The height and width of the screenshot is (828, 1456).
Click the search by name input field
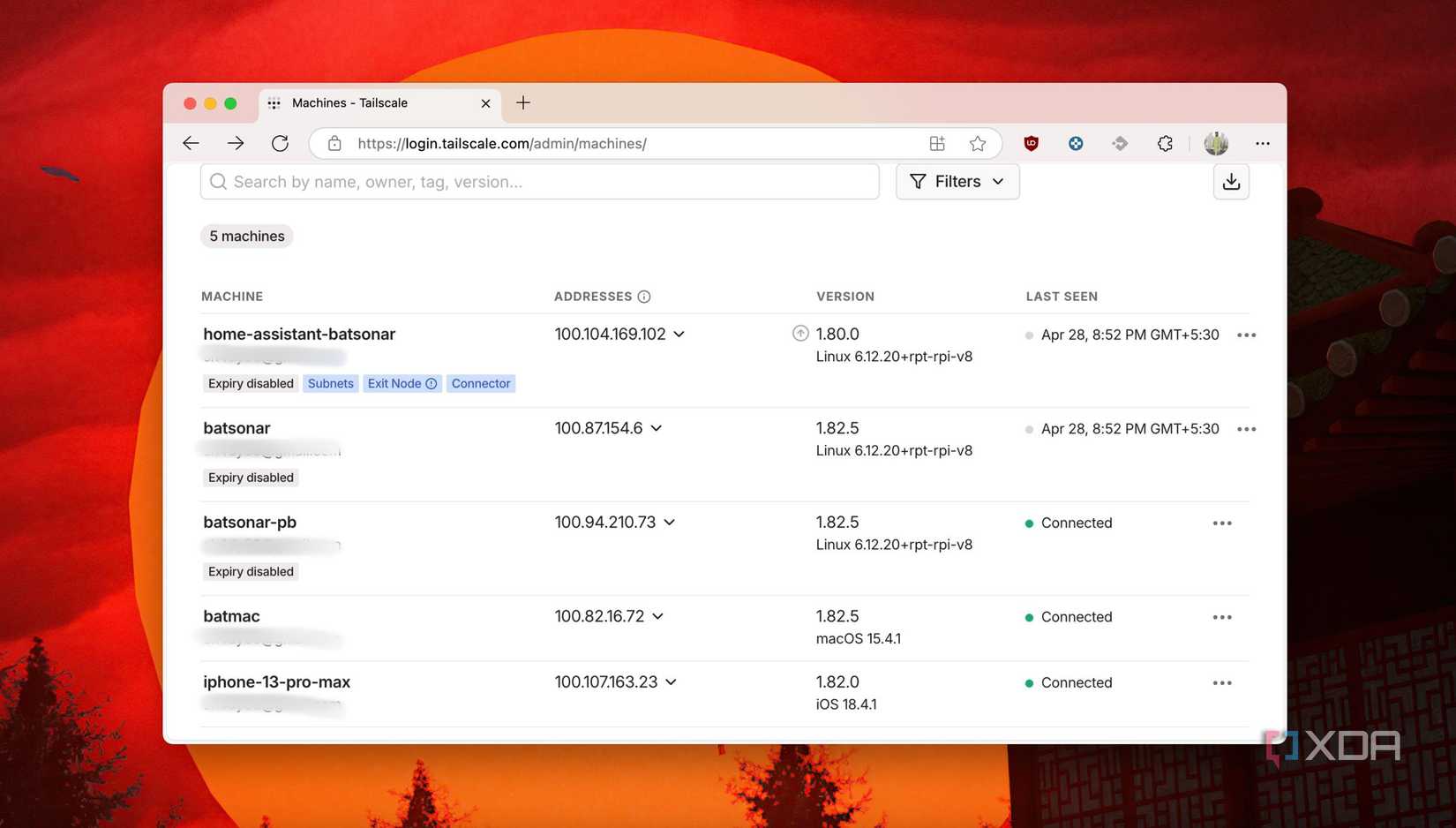[x=540, y=181]
